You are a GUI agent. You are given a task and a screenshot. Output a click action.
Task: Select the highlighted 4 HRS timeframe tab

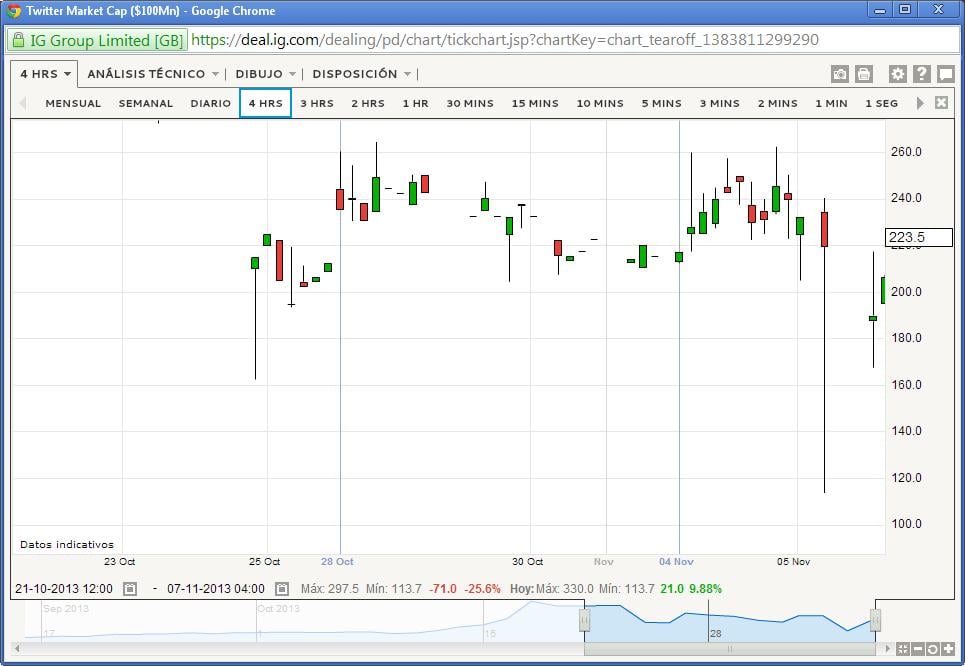265,103
